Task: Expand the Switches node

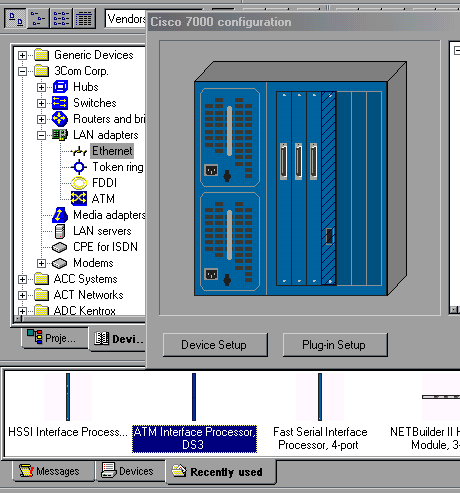Action: [x=41, y=103]
